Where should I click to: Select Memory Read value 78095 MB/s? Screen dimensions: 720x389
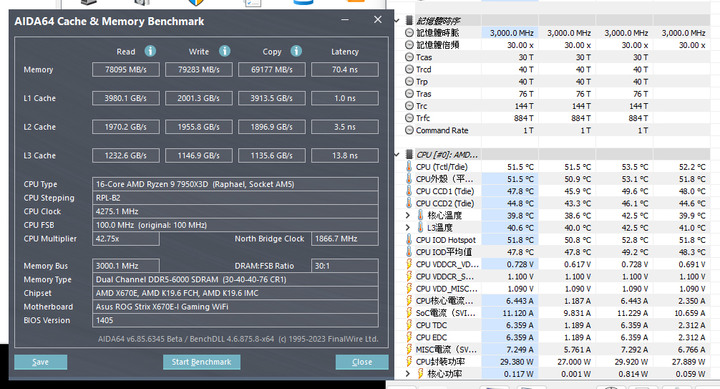pyautogui.click(x=126, y=69)
